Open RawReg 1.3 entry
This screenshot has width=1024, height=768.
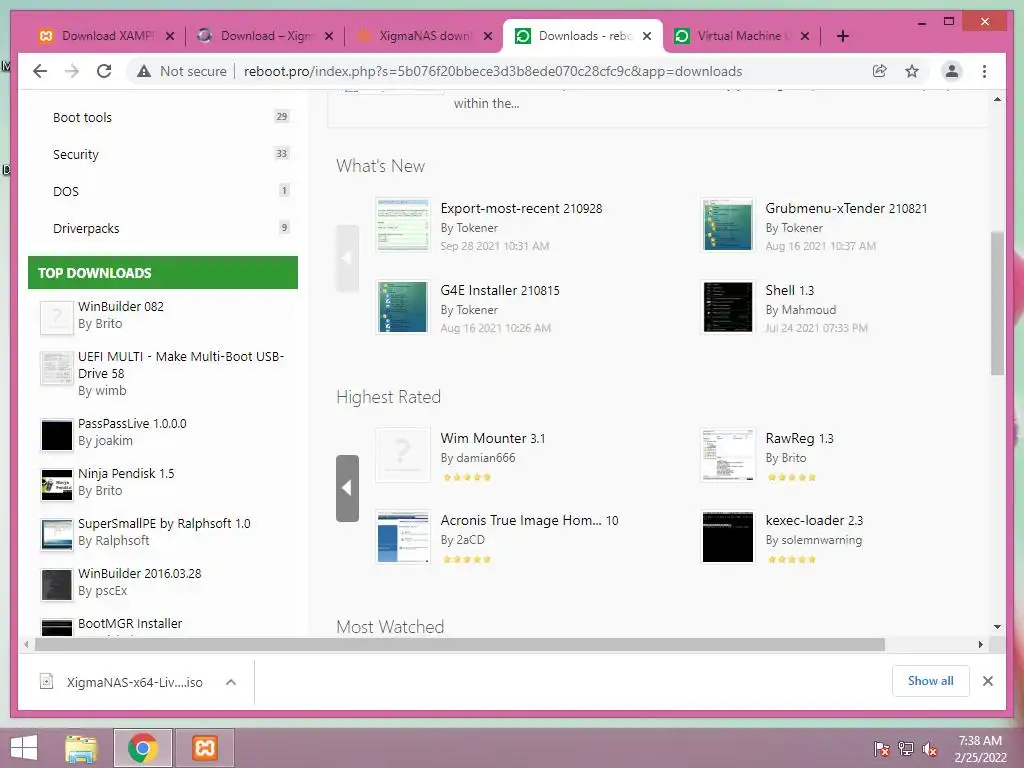point(799,438)
